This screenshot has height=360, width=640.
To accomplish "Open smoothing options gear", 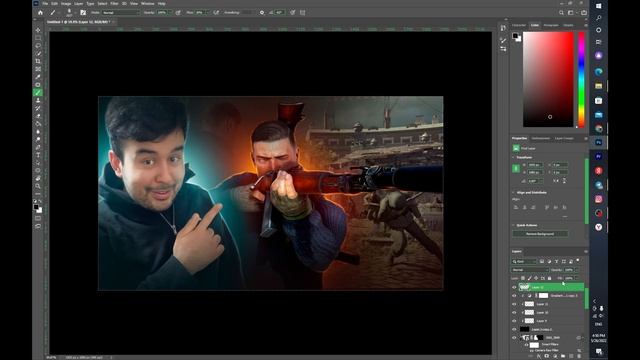I will tap(262, 13).
